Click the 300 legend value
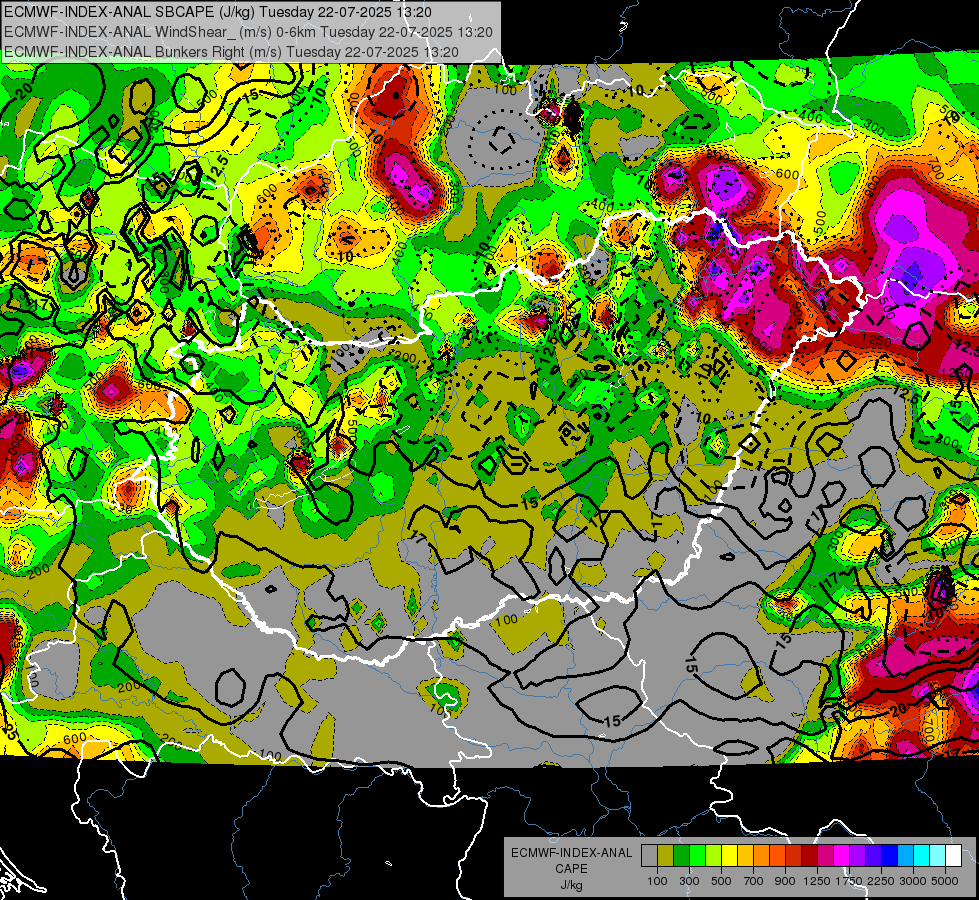The image size is (979, 900). click(689, 881)
